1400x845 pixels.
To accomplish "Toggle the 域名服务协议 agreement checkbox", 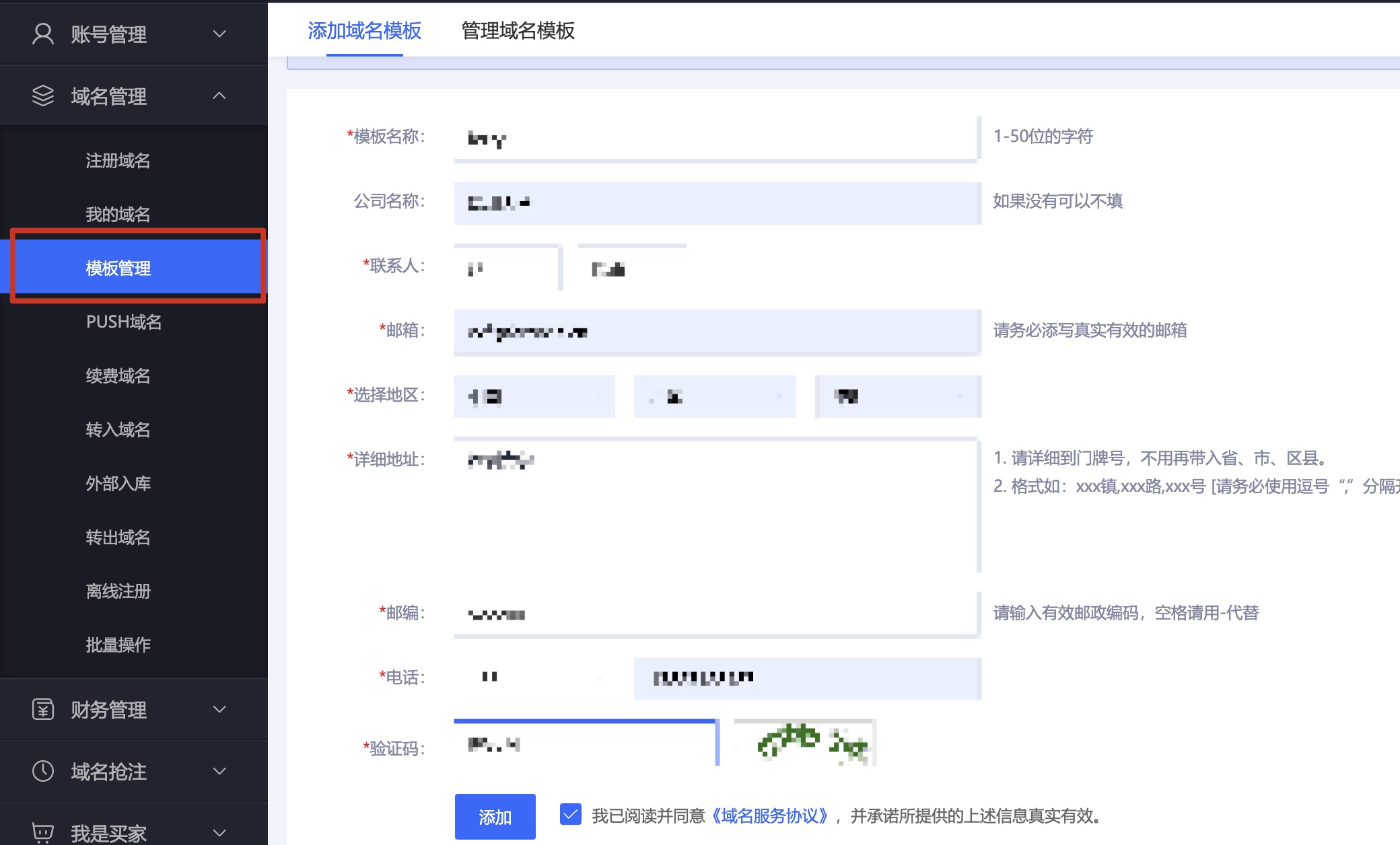I will point(571,815).
